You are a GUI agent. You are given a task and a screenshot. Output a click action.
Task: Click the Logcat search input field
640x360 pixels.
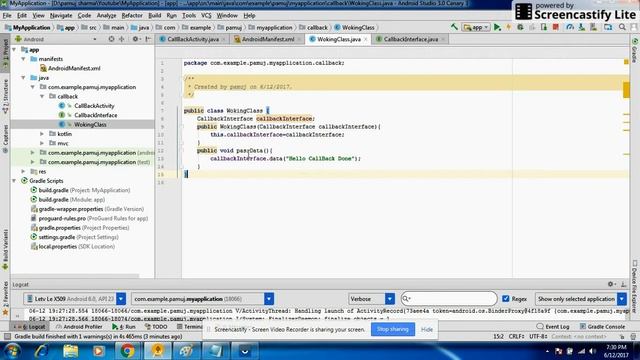[449, 299]
